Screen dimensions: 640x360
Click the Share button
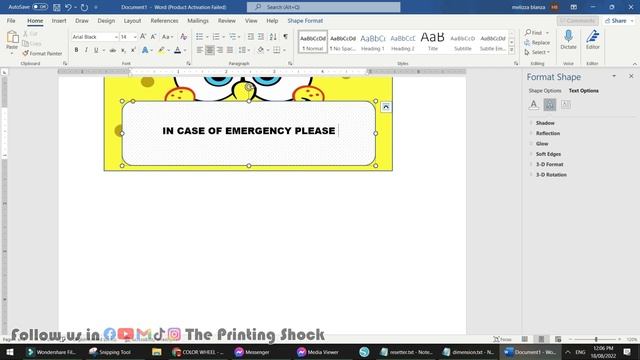(619, 21)
